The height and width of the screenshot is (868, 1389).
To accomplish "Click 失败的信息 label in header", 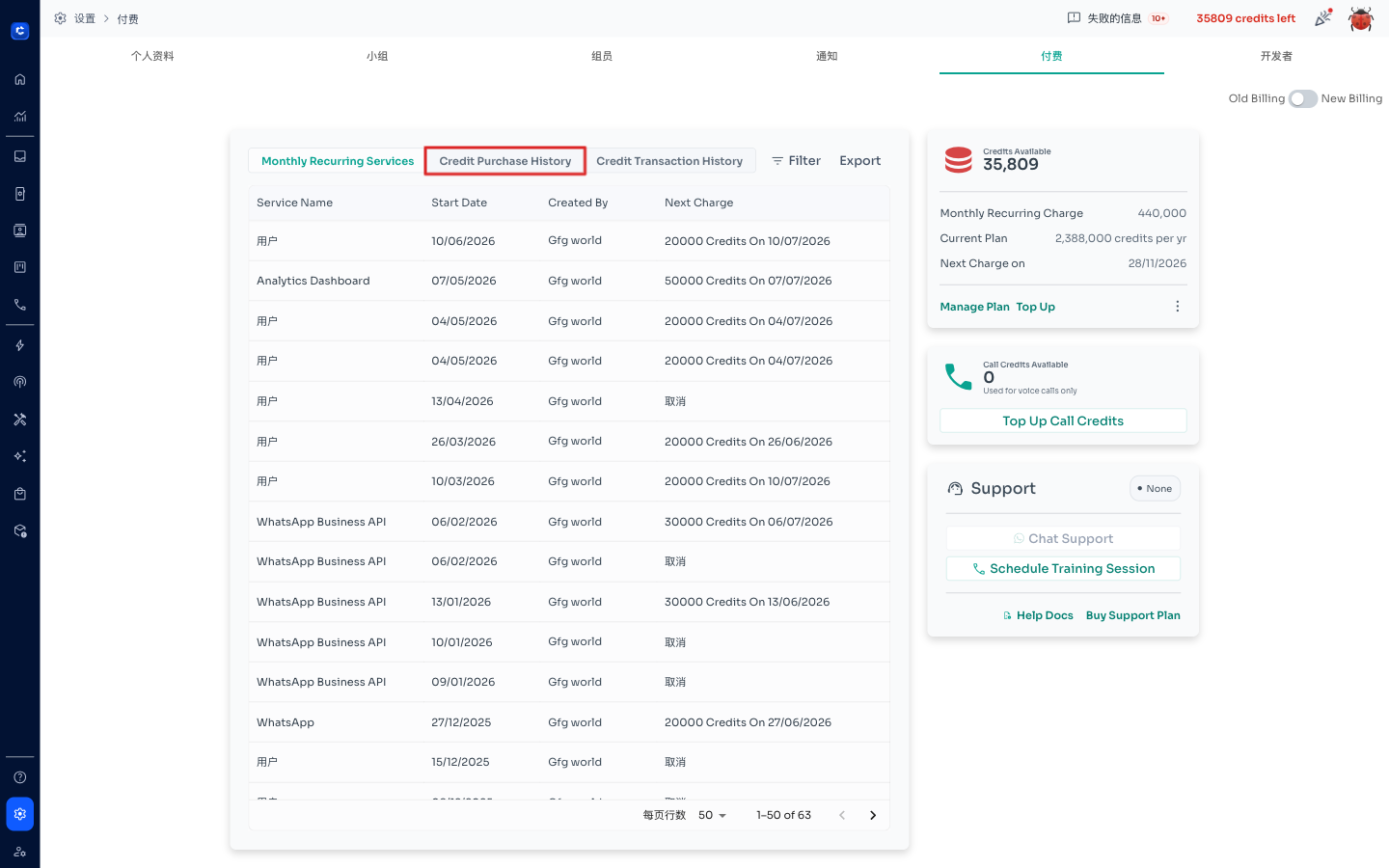I will (1114, 18).
